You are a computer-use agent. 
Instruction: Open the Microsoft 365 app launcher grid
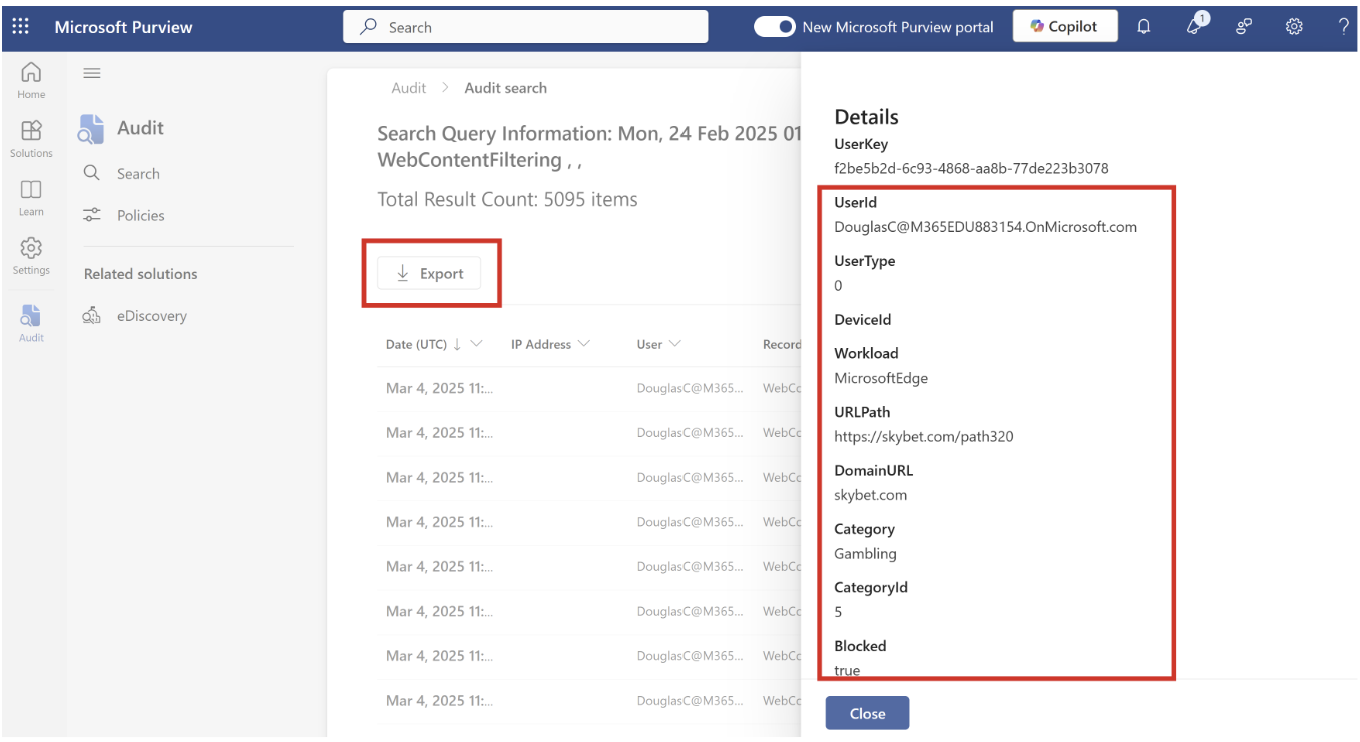[20, 26]
